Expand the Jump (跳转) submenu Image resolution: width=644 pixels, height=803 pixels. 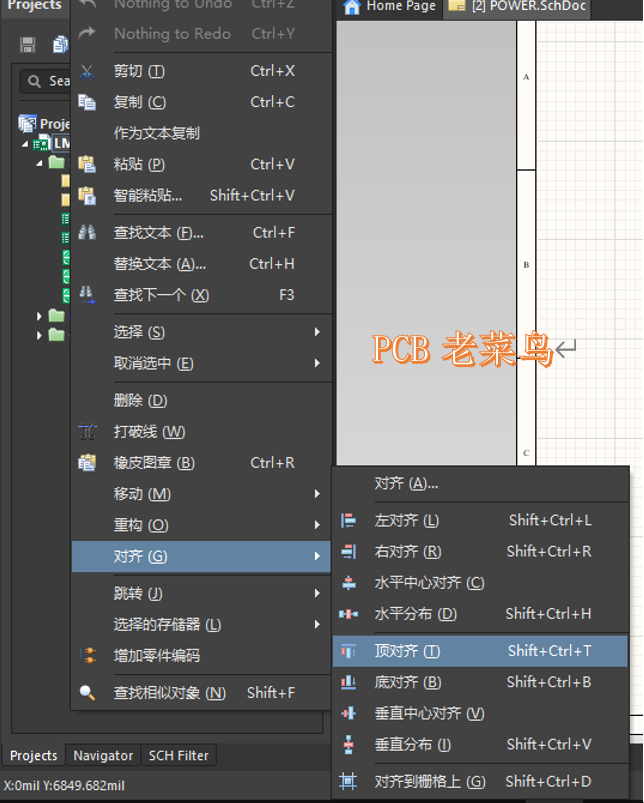[x=317, y=593]
